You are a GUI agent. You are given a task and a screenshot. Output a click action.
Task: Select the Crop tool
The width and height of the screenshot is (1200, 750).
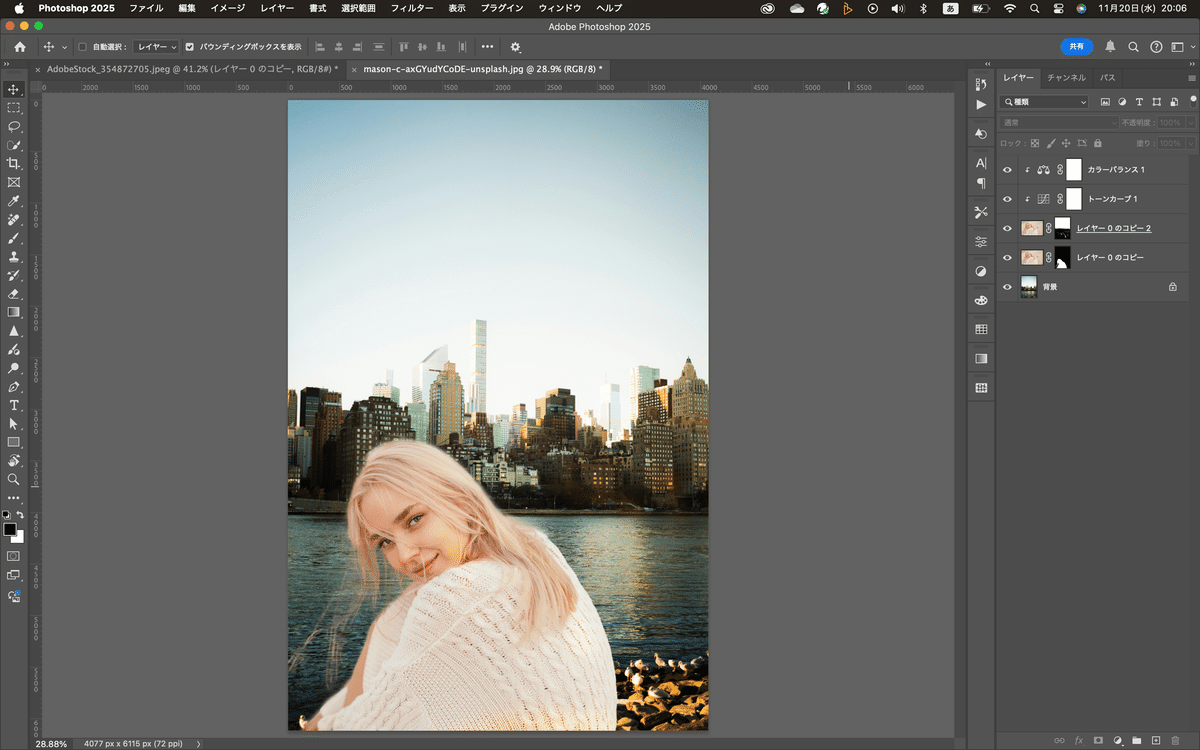[14, 164]
